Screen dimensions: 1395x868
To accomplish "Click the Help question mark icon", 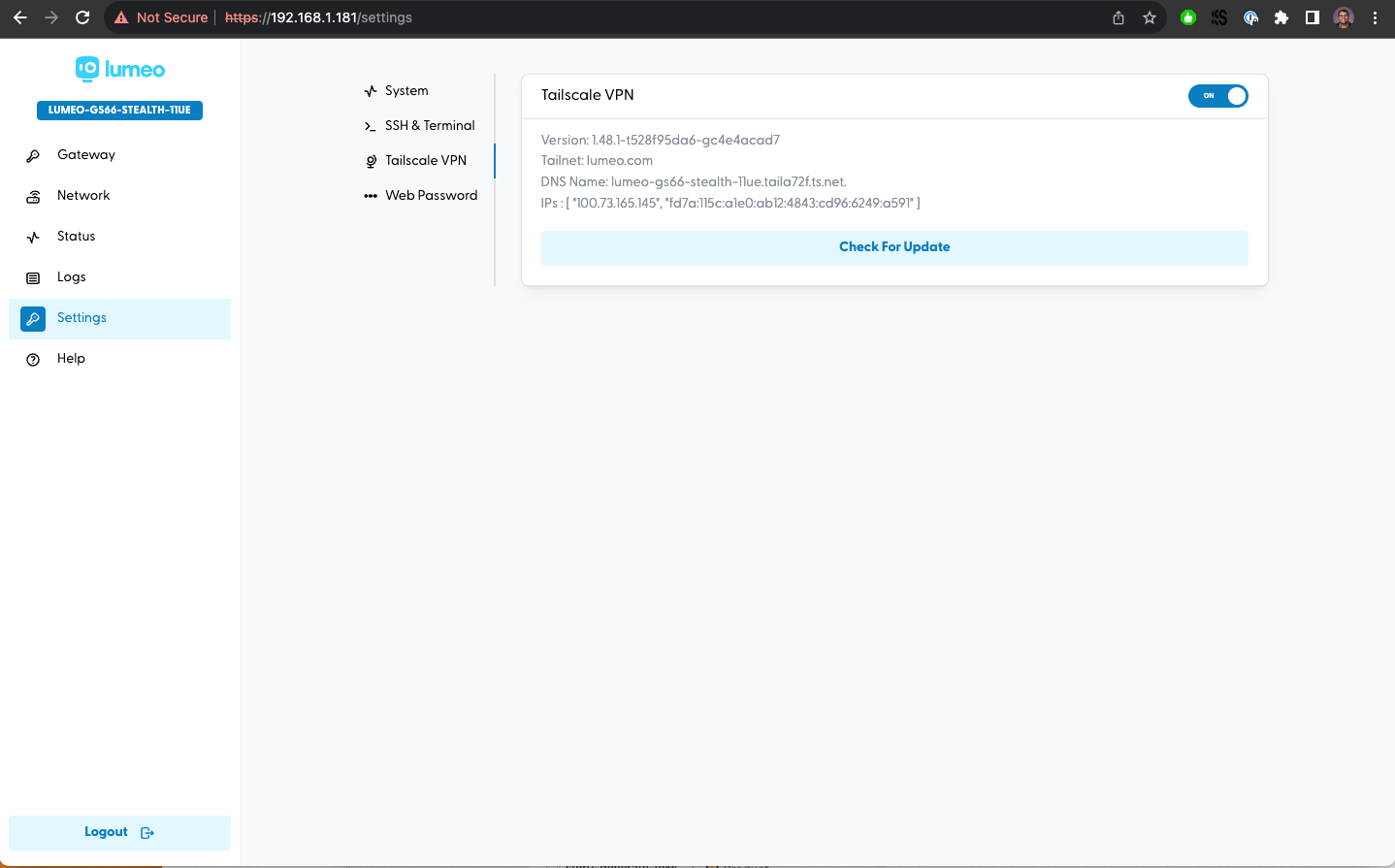I will [x=33, y=359].
